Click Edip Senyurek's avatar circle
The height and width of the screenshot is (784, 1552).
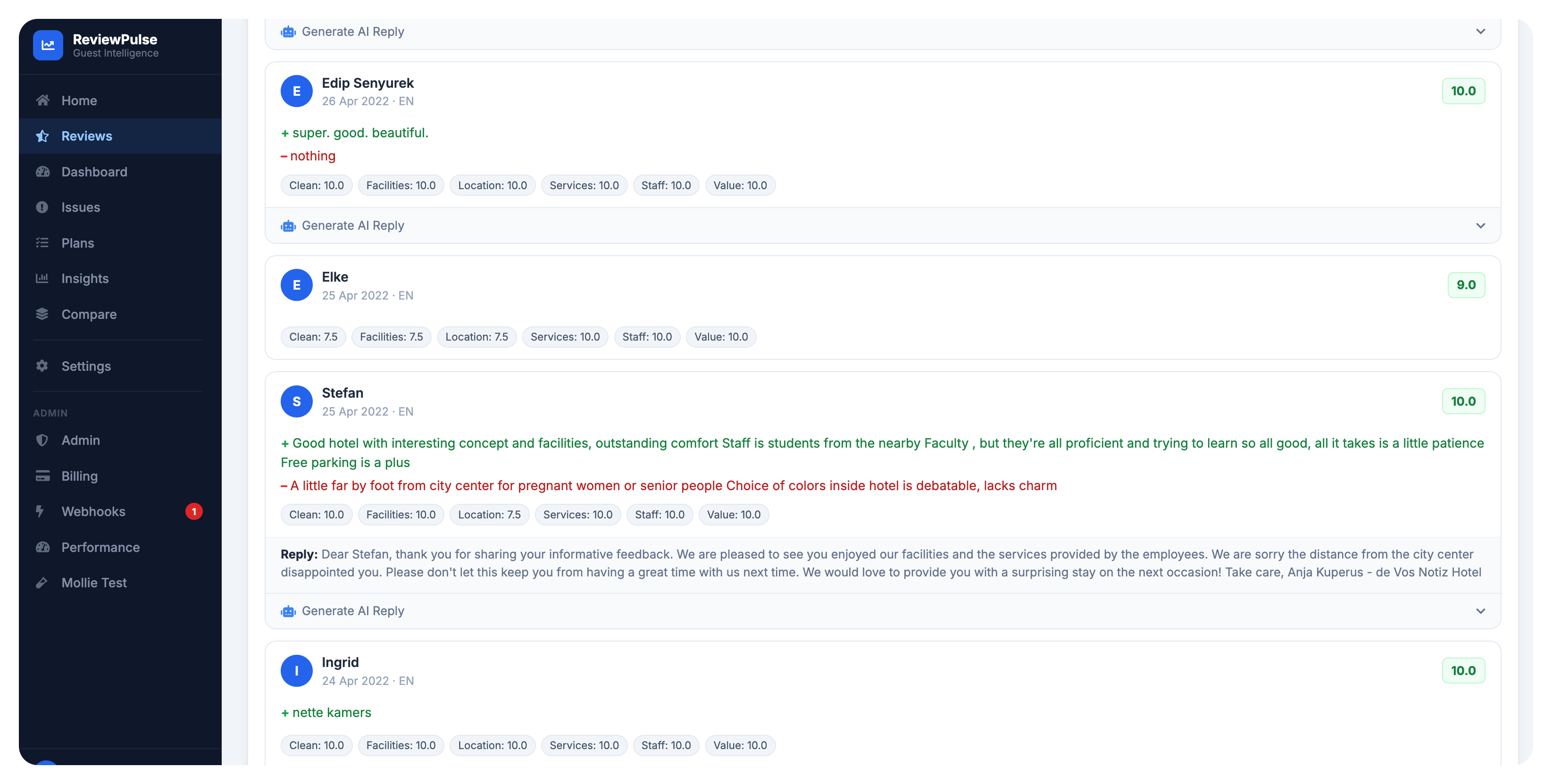pyautogui.click(x=296, y=91)
